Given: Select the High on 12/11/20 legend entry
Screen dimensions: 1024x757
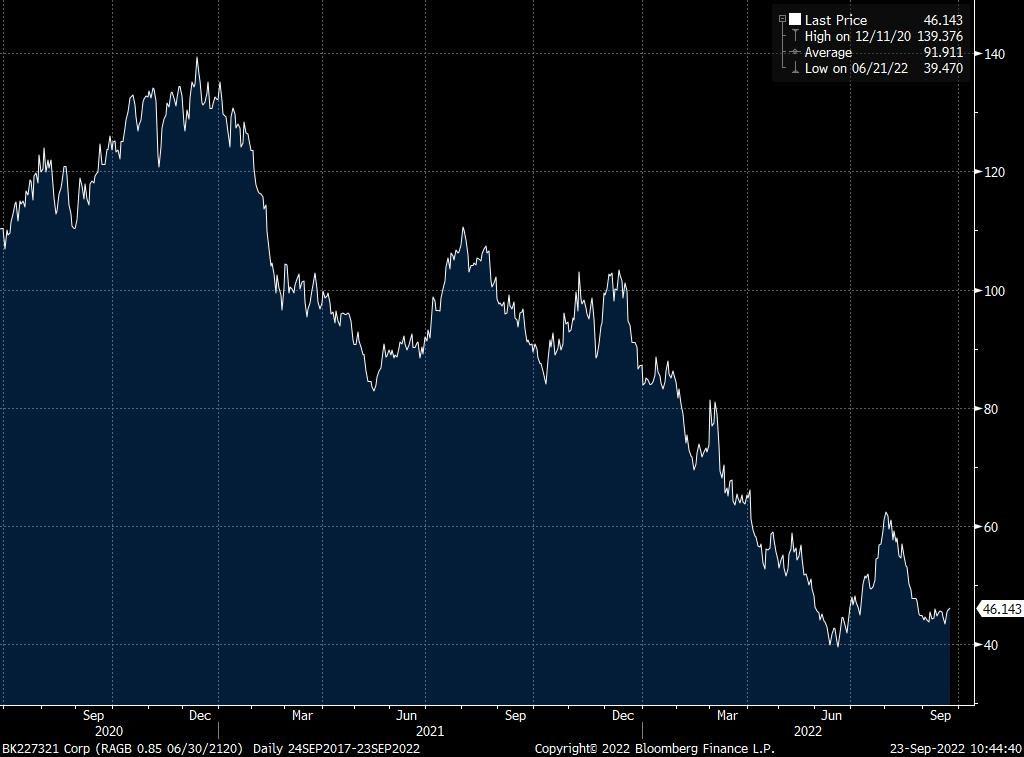Looking at the screenshot, I should tap(858, 36).
